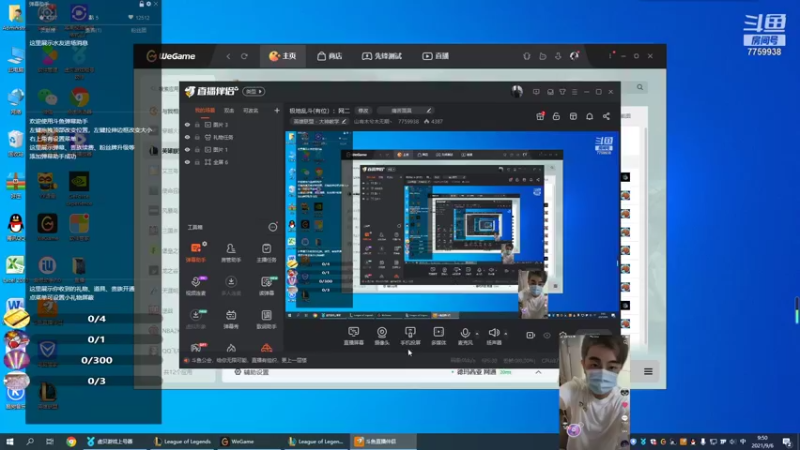
Task: Switch to the WeGame 先锋测试 tab
Action: 382,56
